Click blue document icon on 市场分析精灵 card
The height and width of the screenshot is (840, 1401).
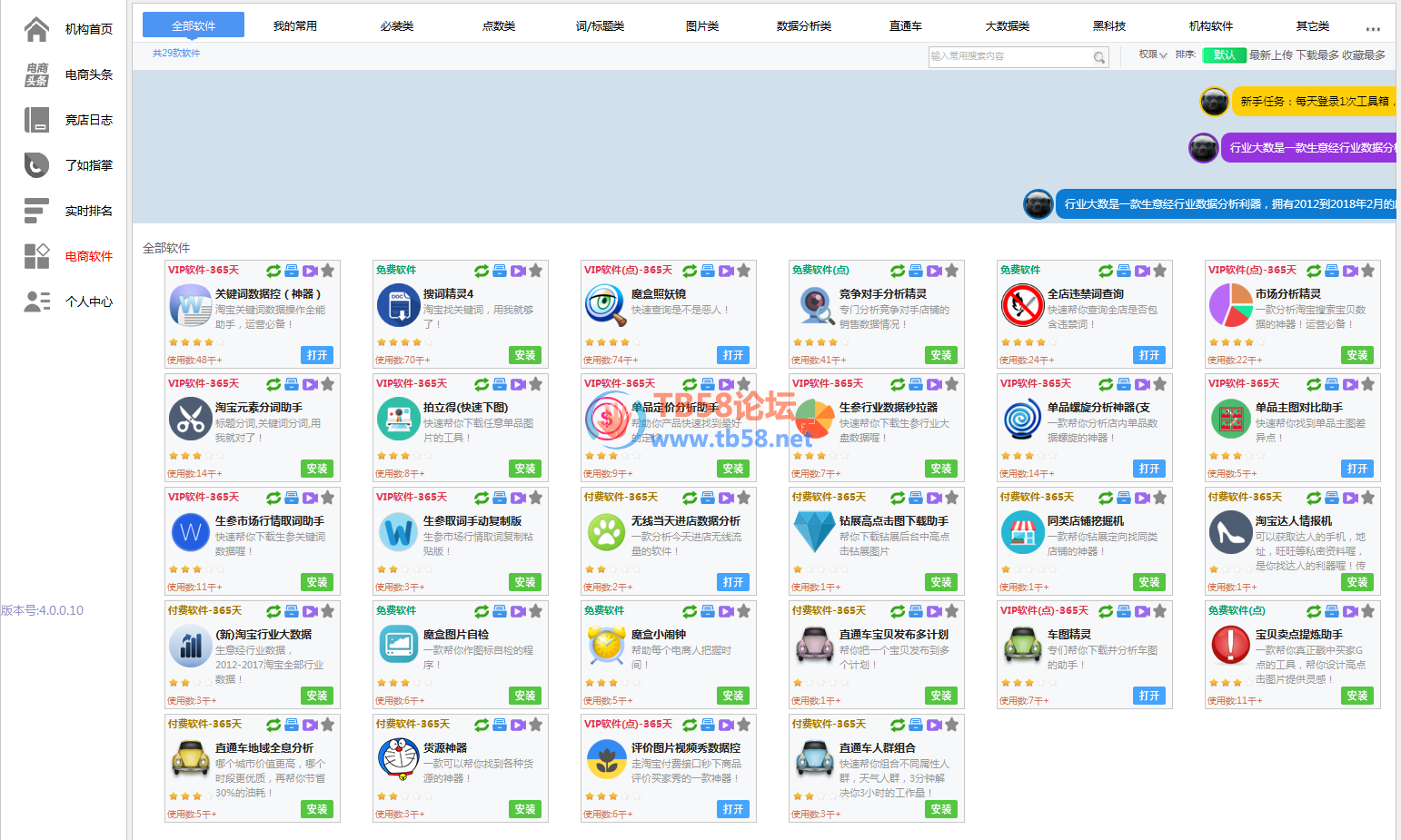(x=1332, y=271)
